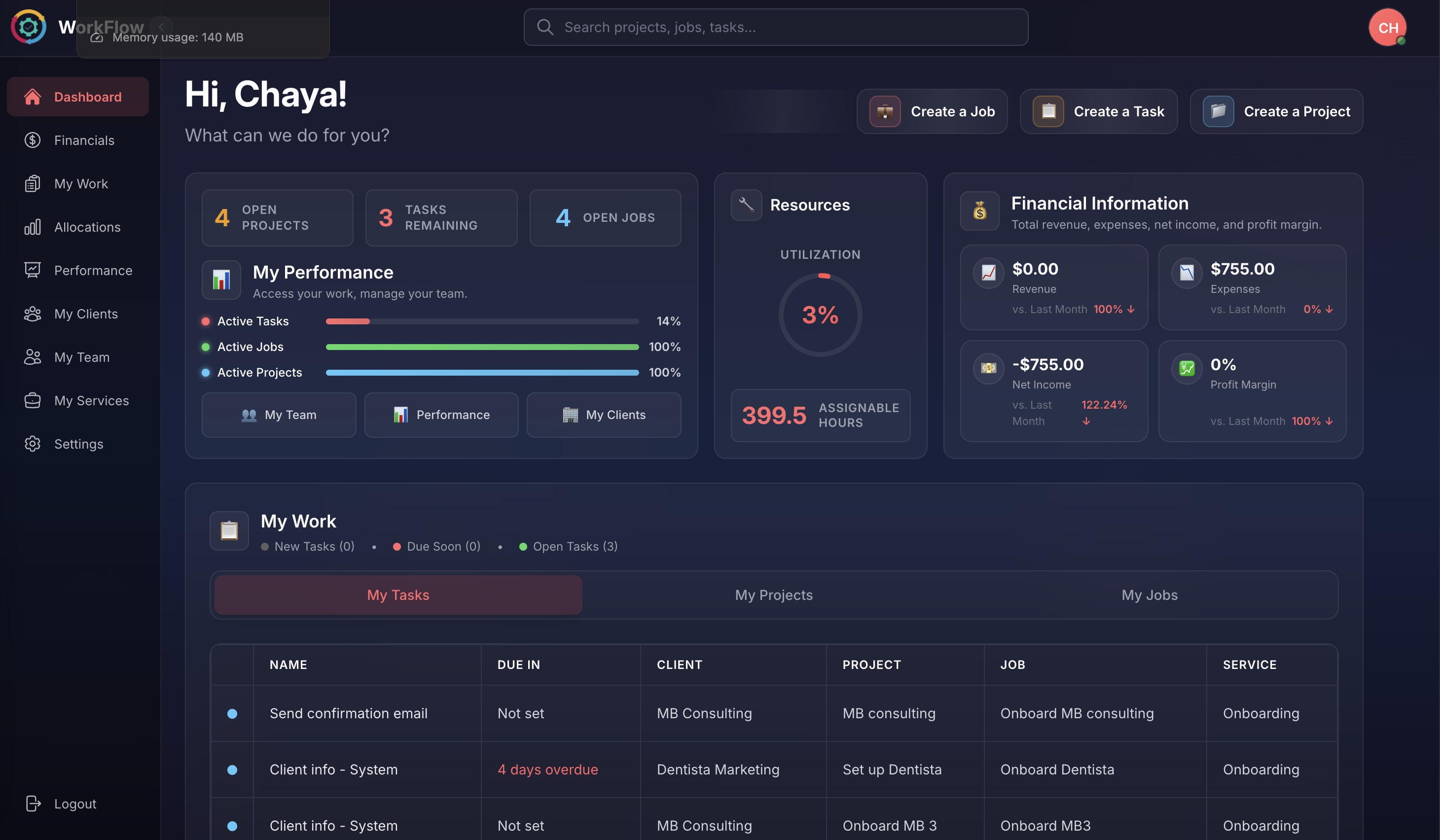Click the 'Create a Job' button
This screenshot has height=840, width=1440.
coord(932,111)
